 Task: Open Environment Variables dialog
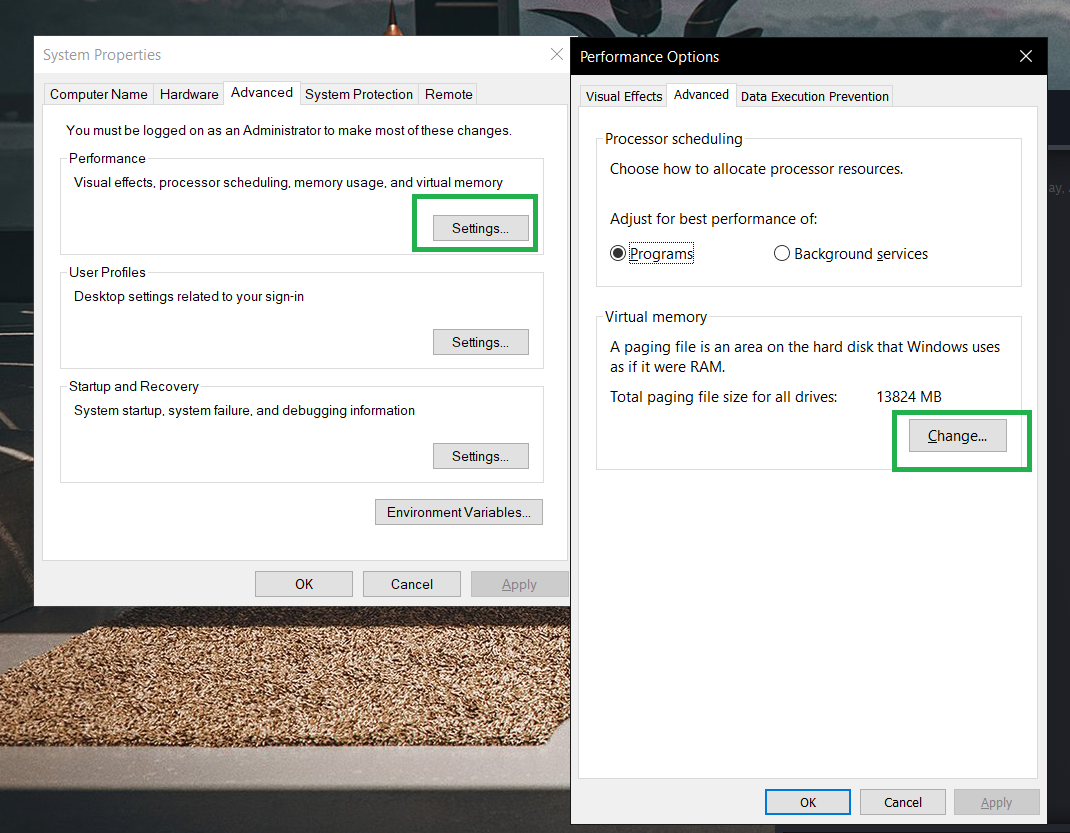[458, 511]
